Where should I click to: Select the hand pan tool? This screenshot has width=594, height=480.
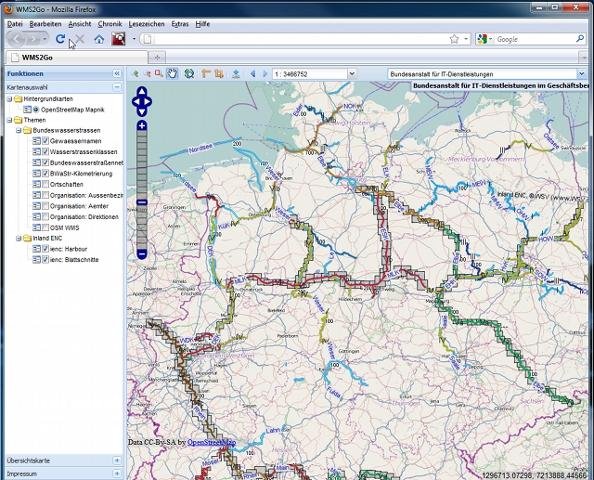pos(172,73)
